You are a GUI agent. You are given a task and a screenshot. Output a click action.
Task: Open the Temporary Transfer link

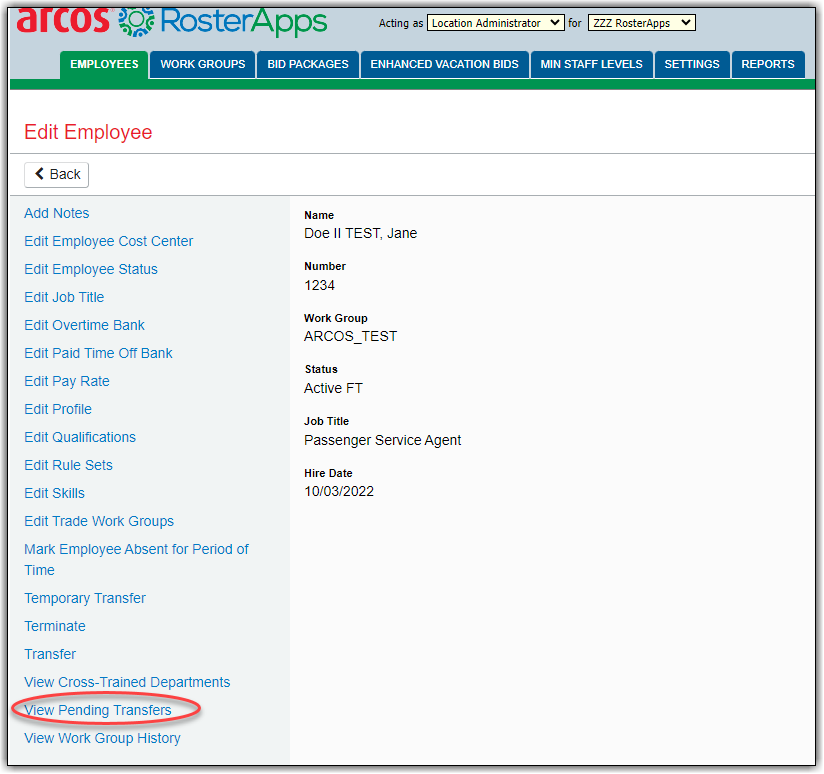tap(85, 598)
